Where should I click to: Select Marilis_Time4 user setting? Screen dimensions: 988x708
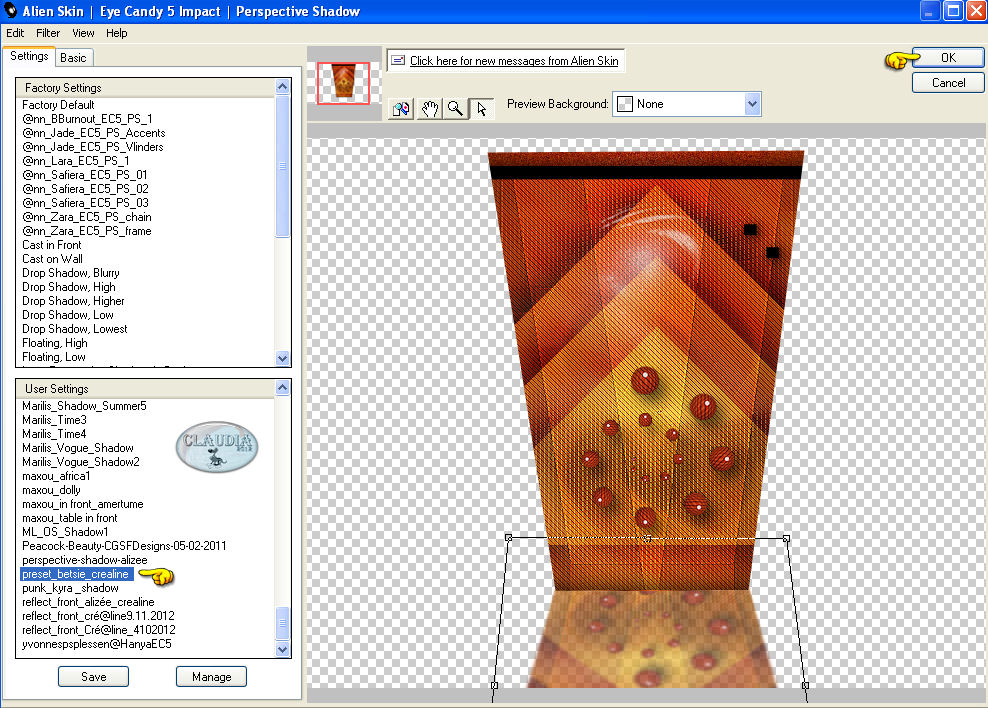pyautogui.click(x=54, y=433)
